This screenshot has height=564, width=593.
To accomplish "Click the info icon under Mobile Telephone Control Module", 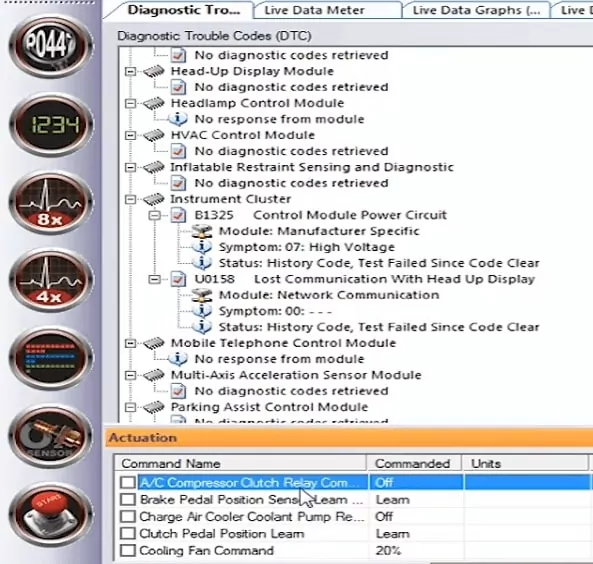I will pyautogui.click(x=178, y=359).
